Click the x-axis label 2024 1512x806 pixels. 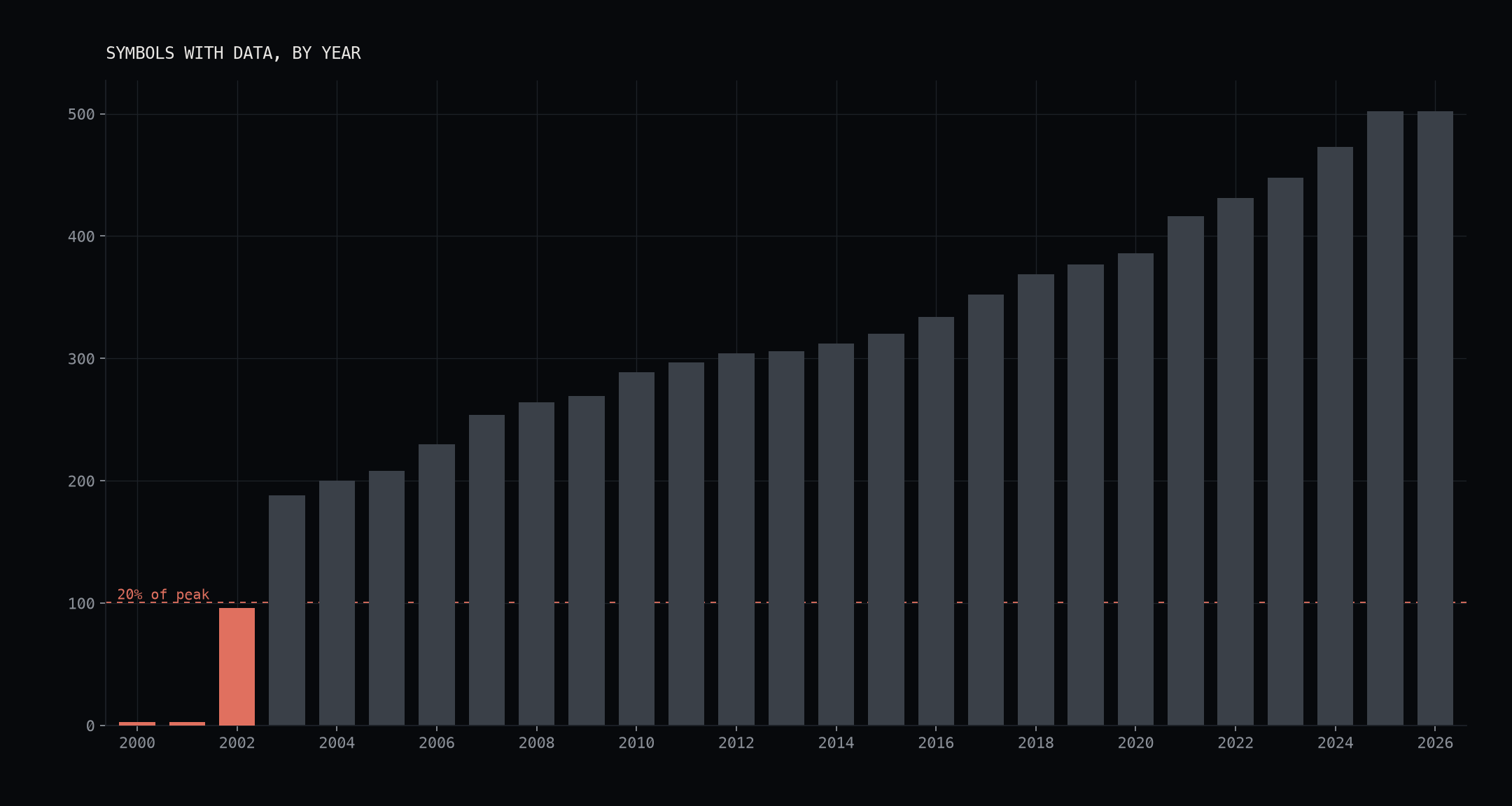tap(1336, 743)
